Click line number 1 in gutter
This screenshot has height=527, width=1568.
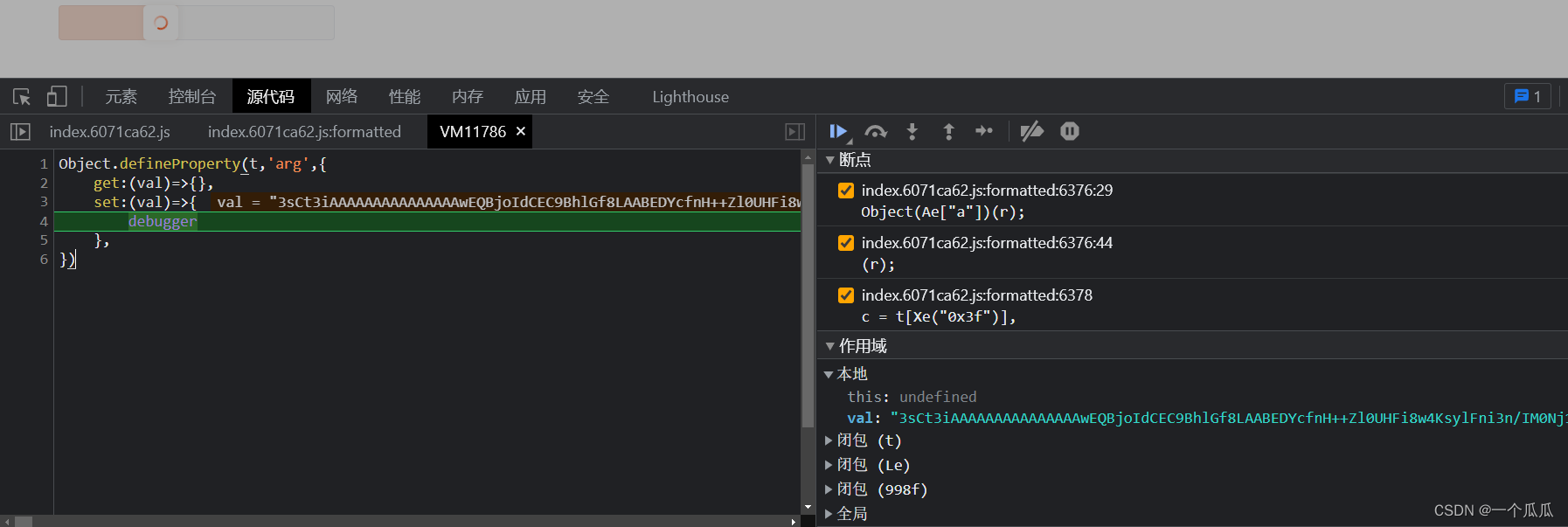coord(44,163)
